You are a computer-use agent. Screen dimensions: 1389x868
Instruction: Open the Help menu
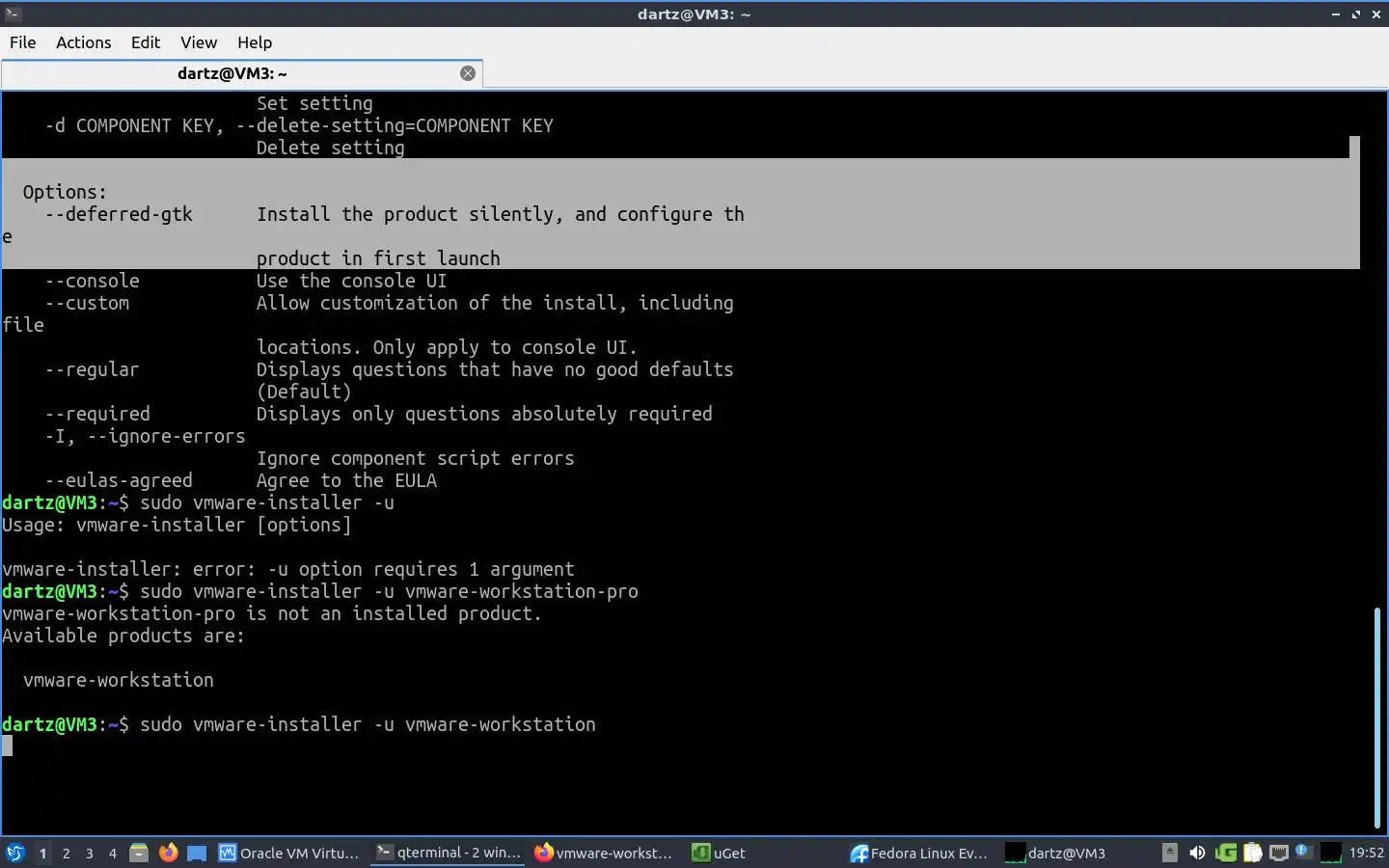255,42
